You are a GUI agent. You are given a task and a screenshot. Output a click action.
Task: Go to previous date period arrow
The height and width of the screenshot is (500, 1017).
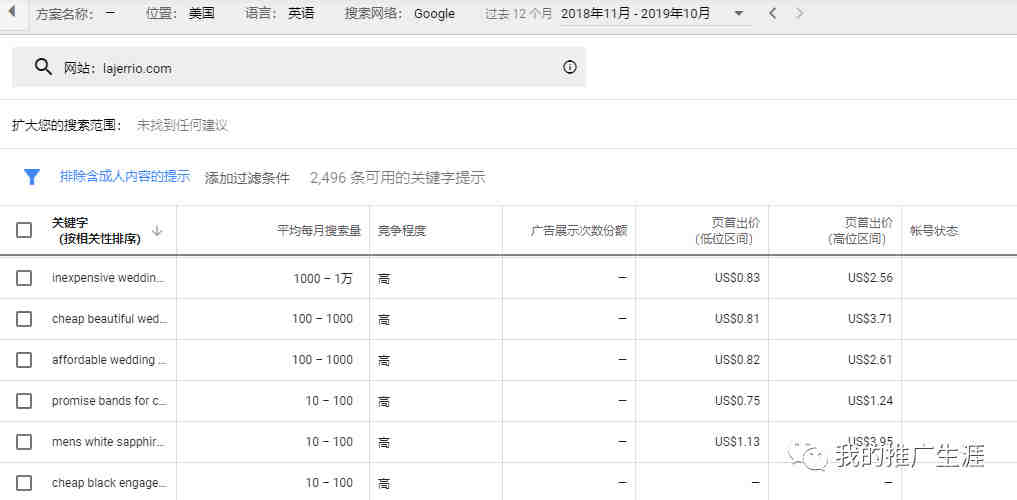pyautogui.click(x=772, y=13)
